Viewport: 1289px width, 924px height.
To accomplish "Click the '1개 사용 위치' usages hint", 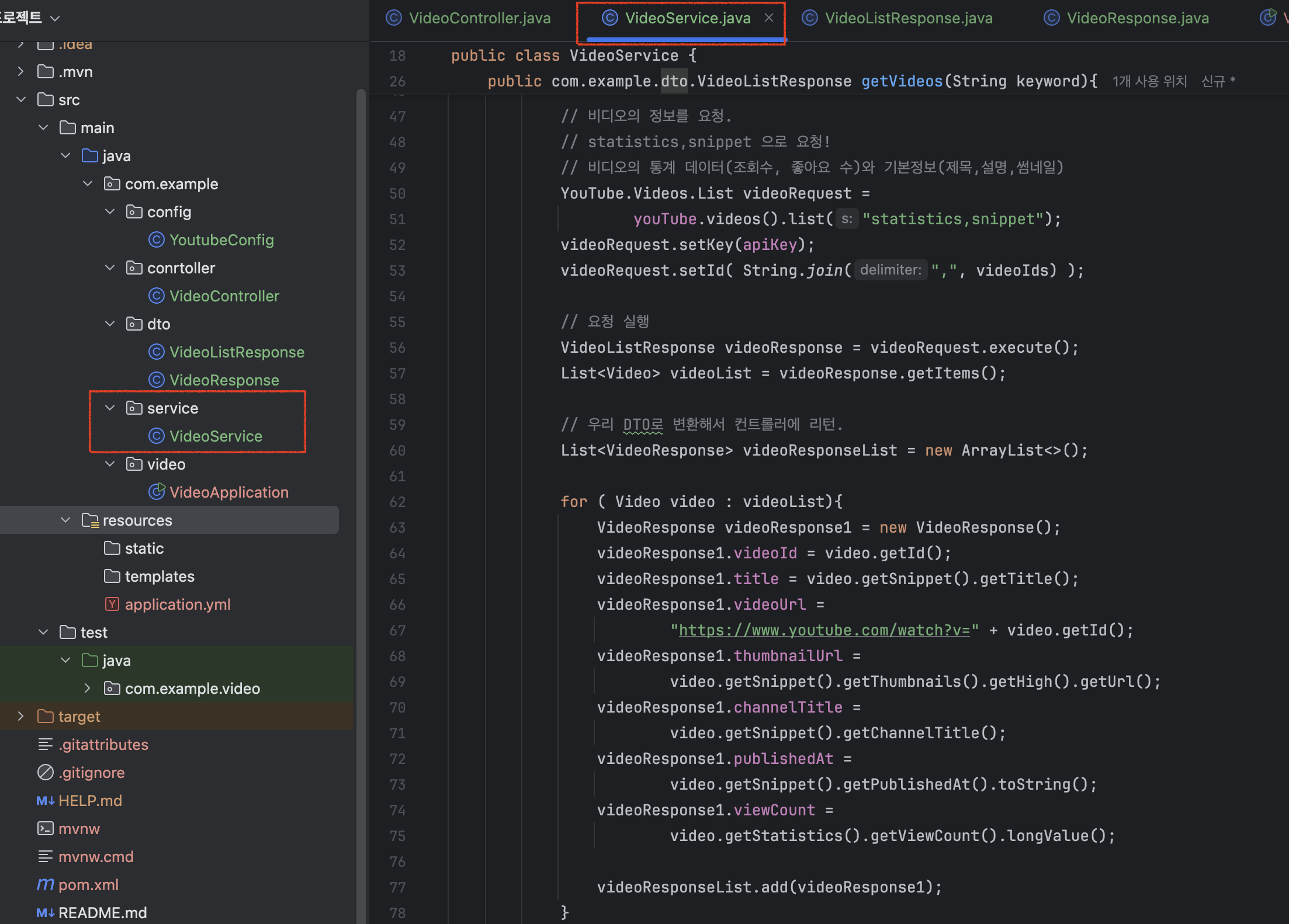I will click(1149, 81).
